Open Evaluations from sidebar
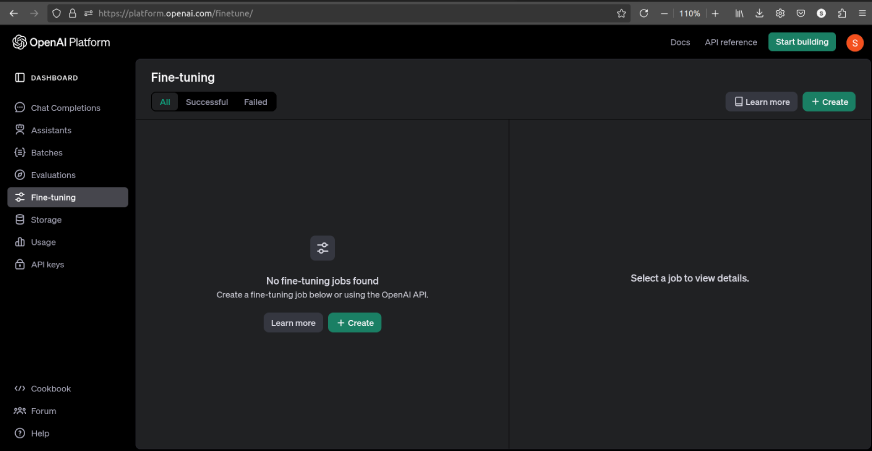 68,175
